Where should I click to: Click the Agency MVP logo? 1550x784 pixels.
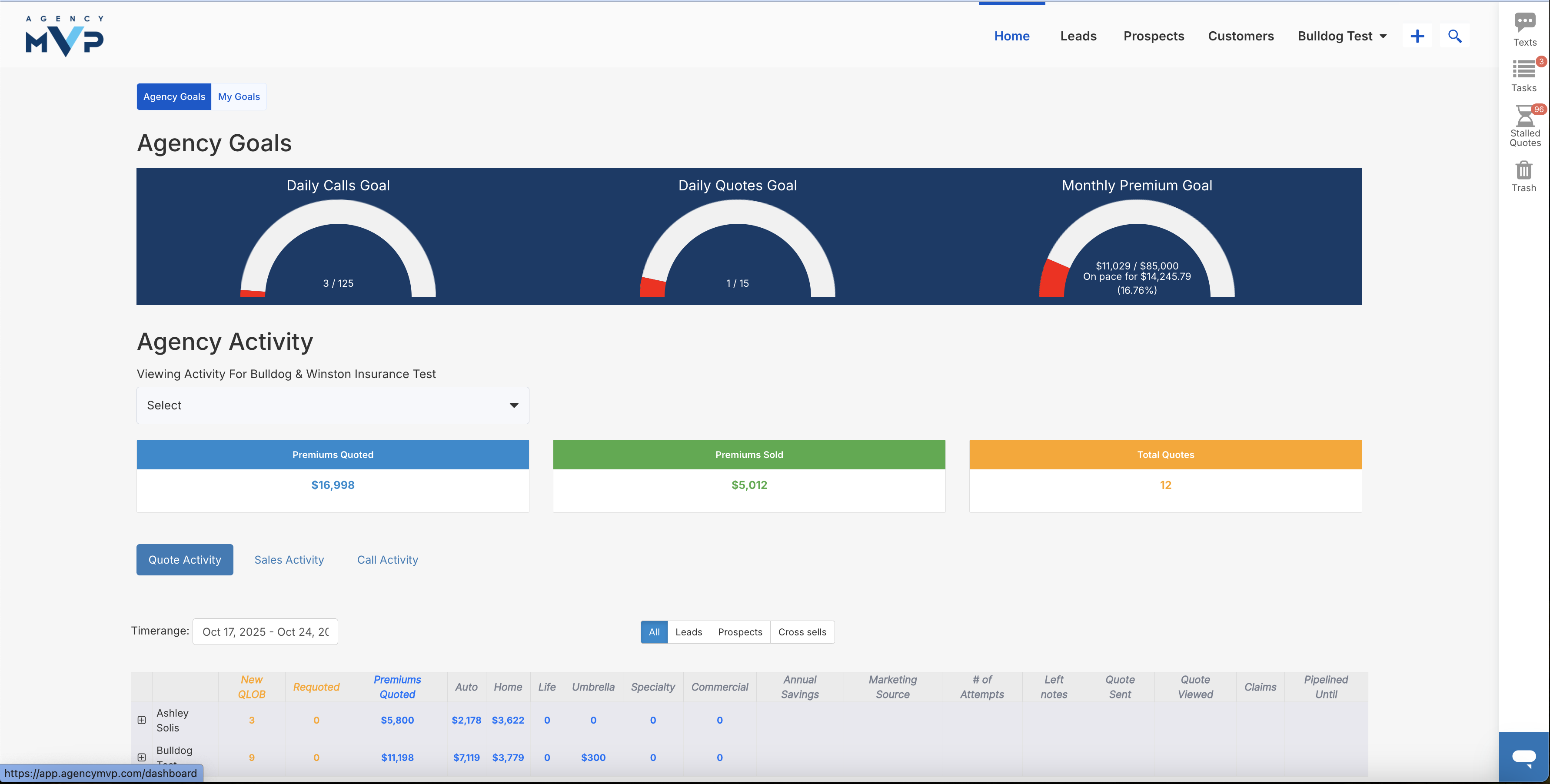coord(64,36)
